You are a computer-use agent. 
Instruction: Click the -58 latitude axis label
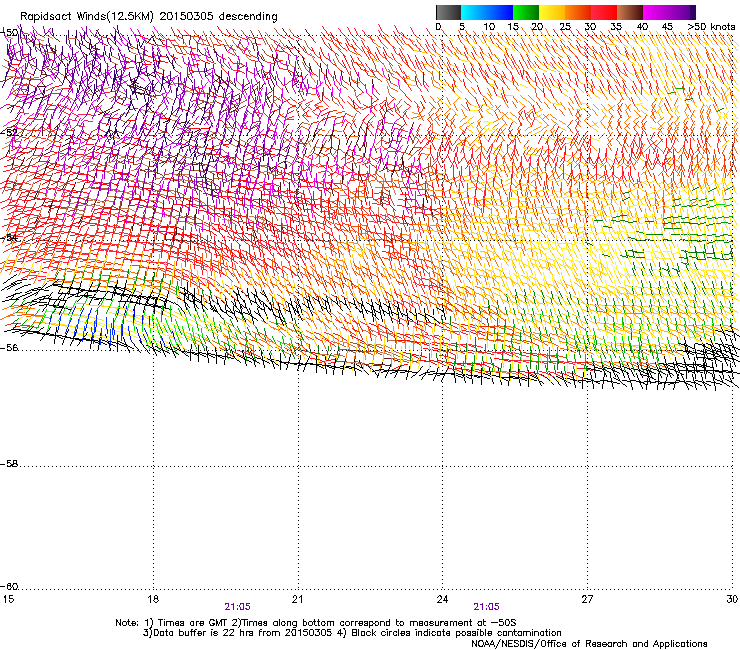point(9,464)
